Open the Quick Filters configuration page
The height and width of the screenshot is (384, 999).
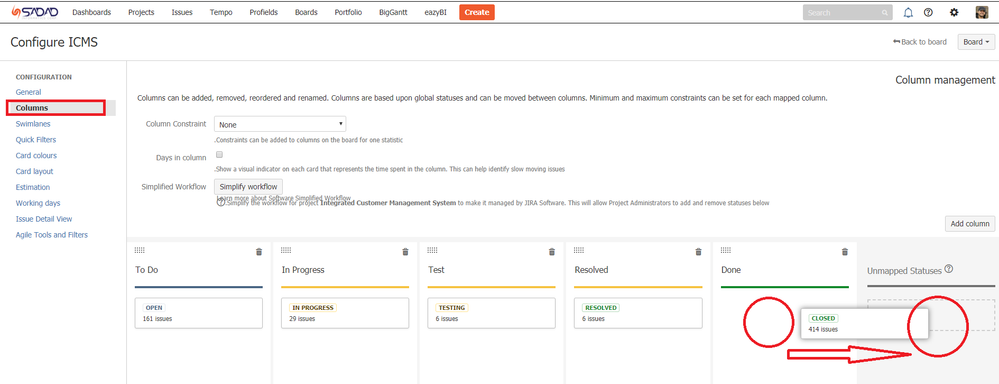pyautogui.click(x=36, y=140)
